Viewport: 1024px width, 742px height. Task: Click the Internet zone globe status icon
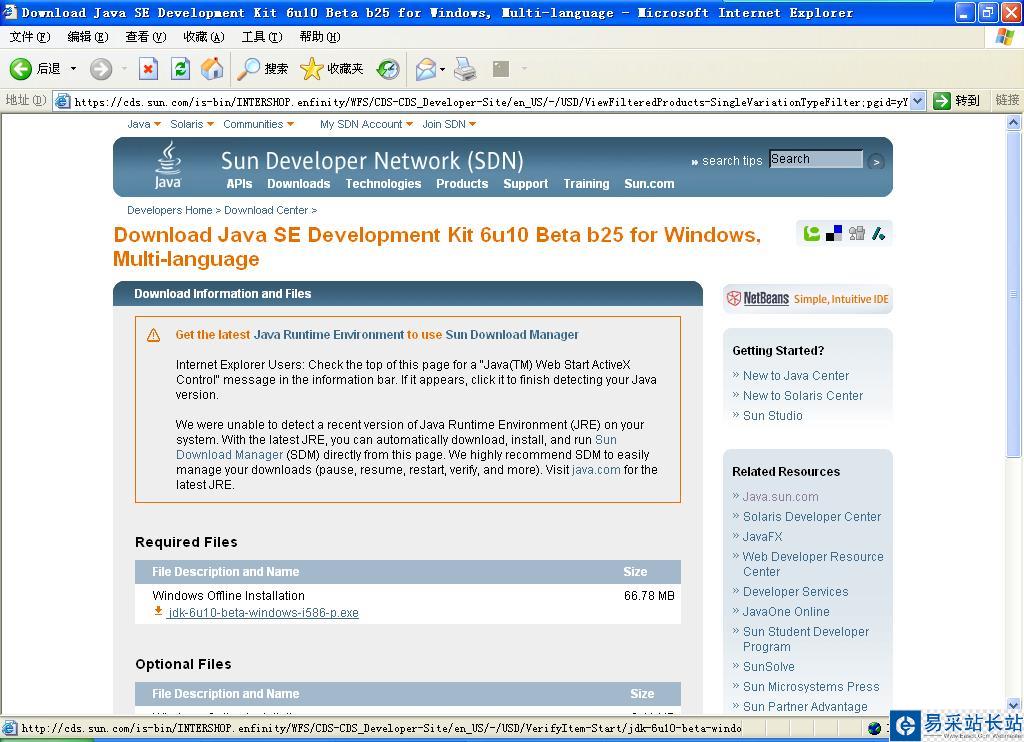tap(874, 728)
